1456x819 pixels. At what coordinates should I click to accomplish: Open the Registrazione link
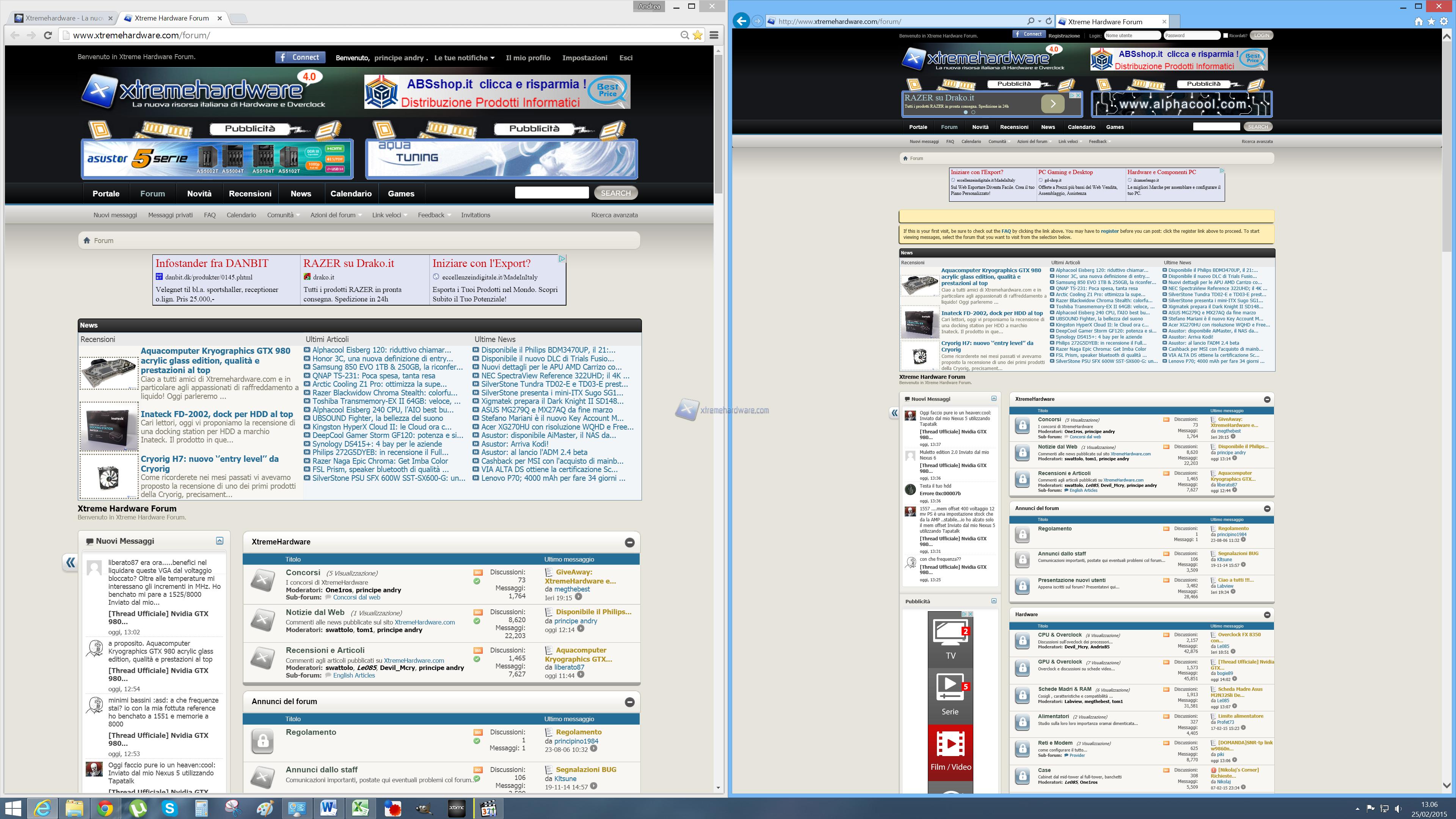coord(1065,35)
